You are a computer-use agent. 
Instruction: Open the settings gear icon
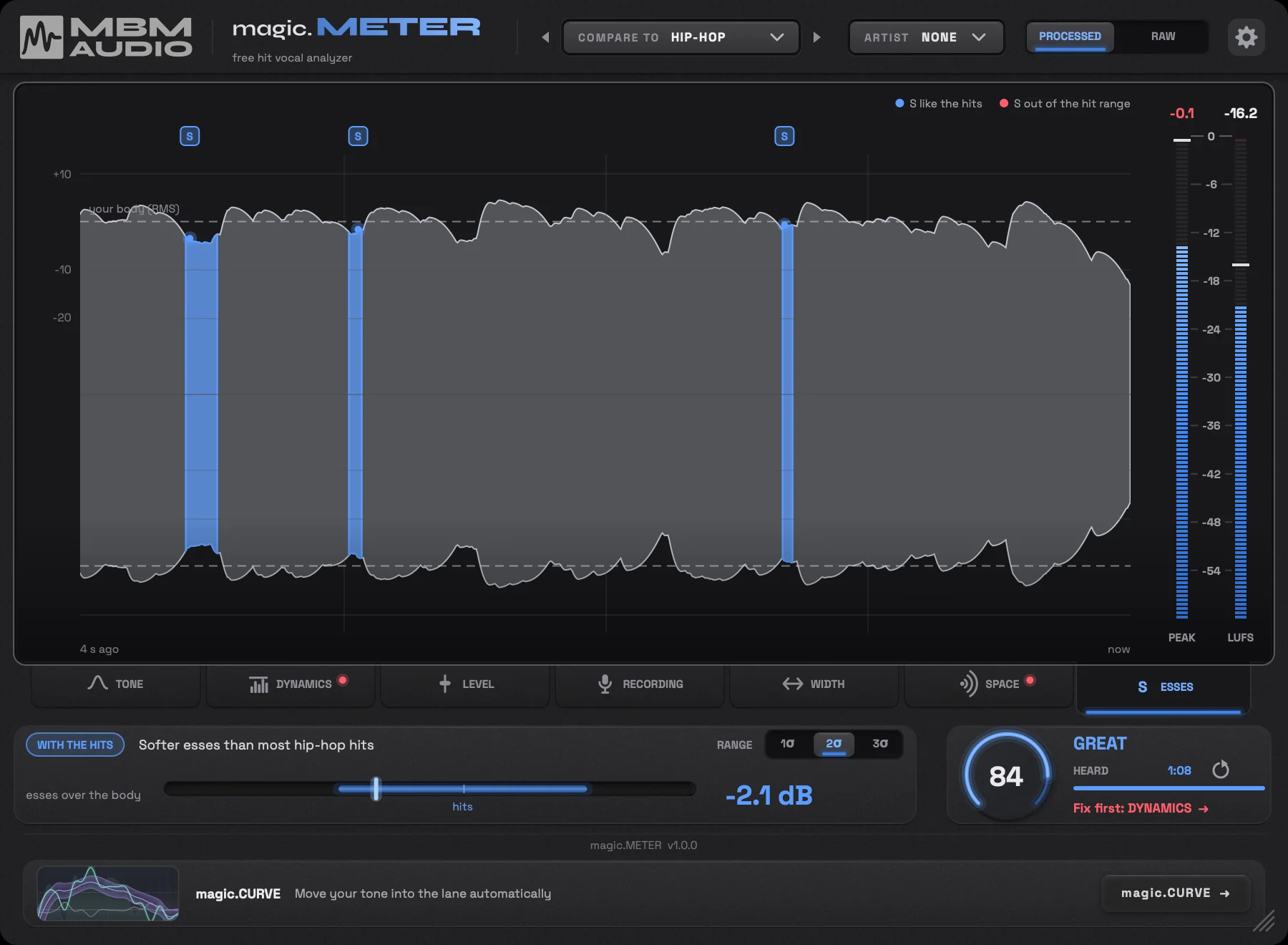1246,37
